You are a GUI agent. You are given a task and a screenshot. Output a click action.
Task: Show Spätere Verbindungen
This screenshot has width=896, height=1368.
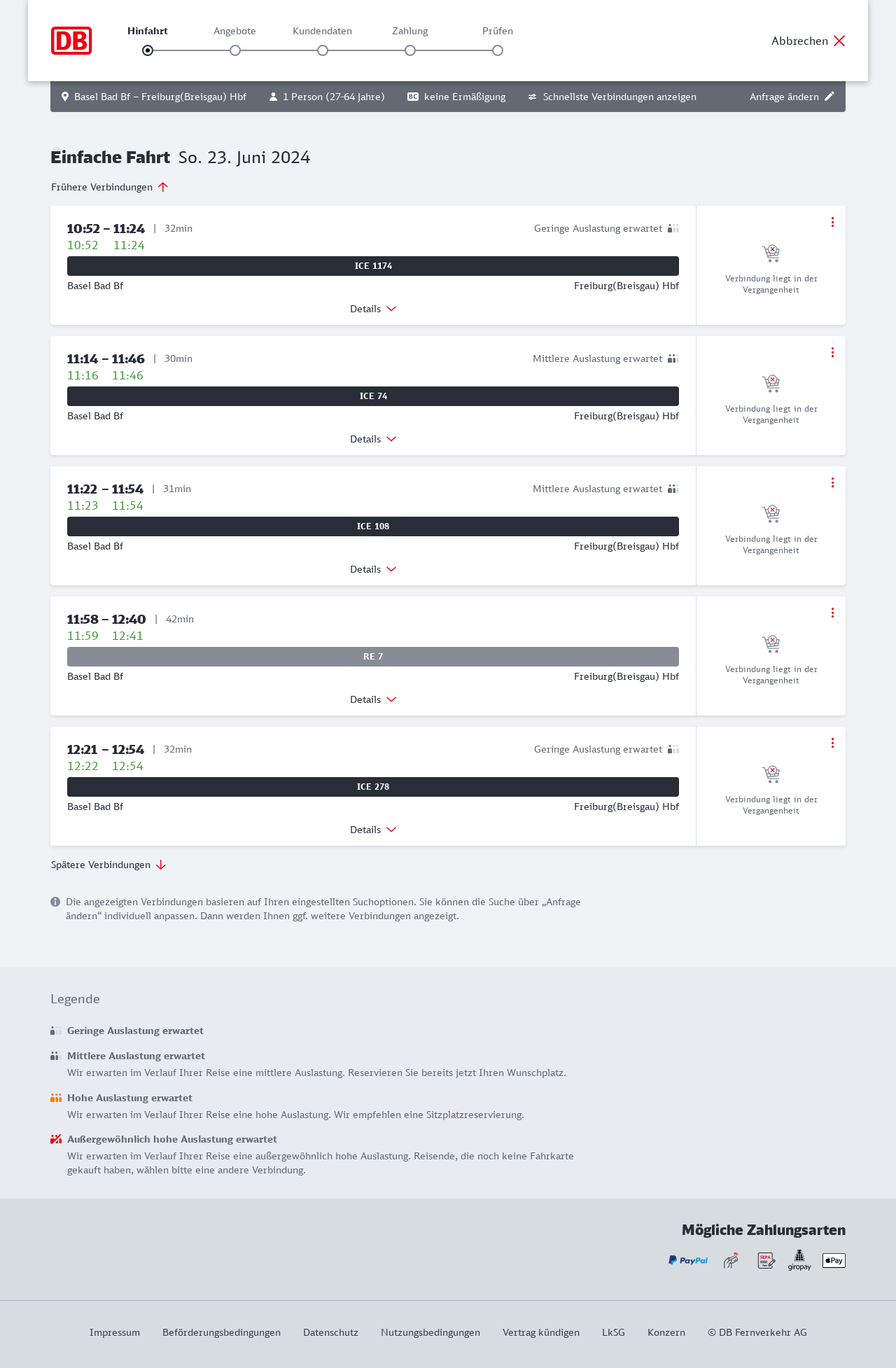point(108,865)
